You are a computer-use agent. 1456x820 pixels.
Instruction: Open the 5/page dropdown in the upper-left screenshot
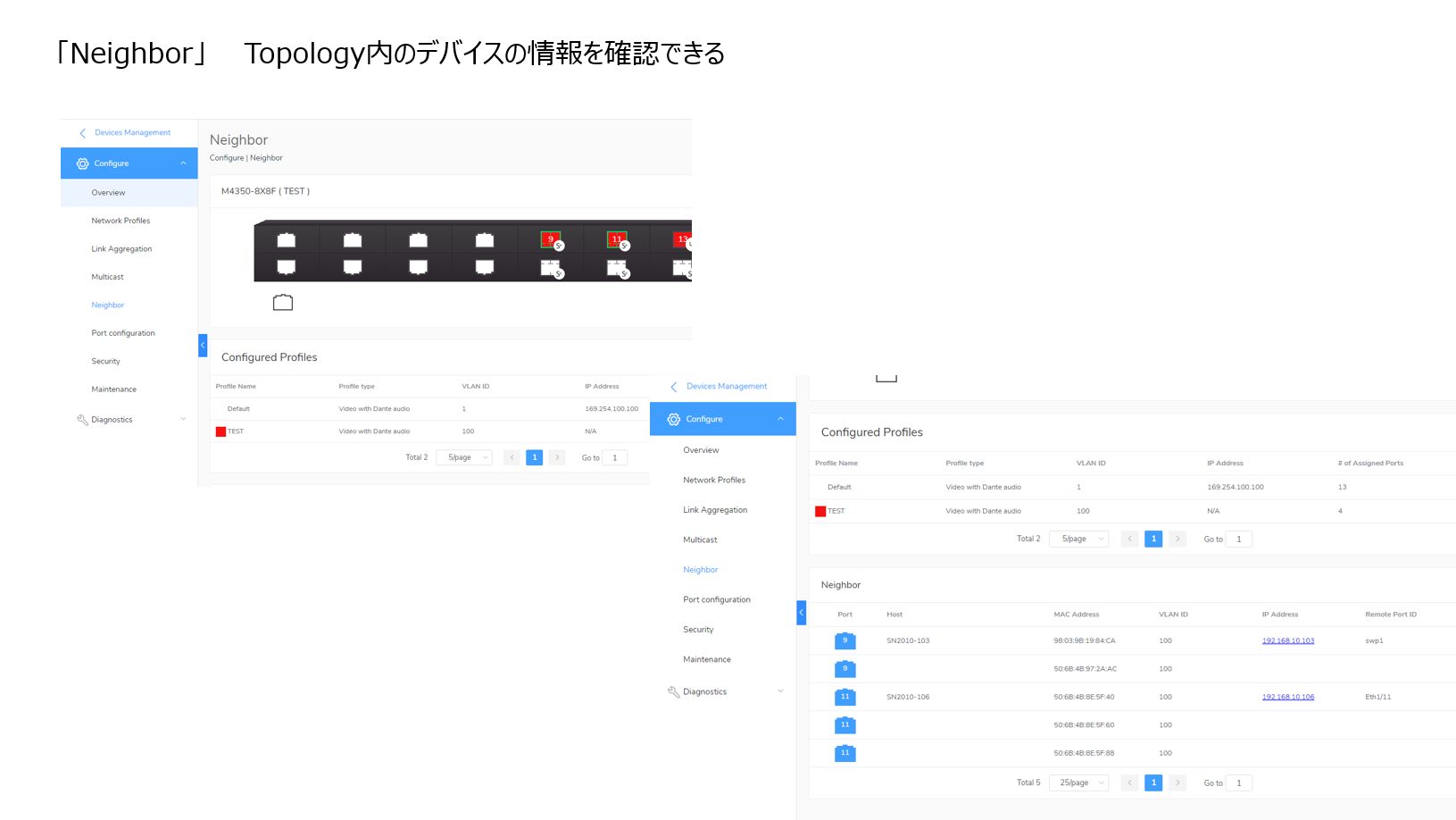point(464,457)
